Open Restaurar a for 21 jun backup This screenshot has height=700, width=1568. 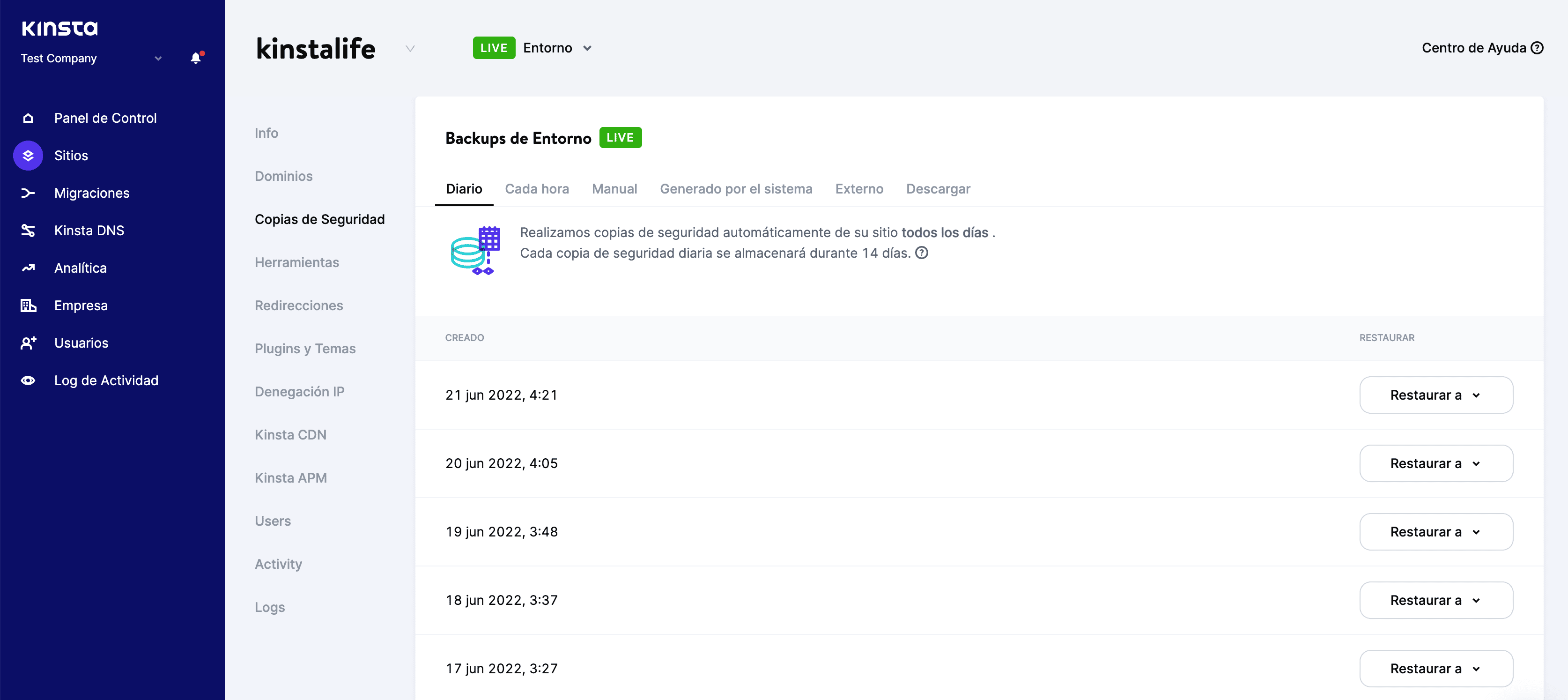(1435, 395)
